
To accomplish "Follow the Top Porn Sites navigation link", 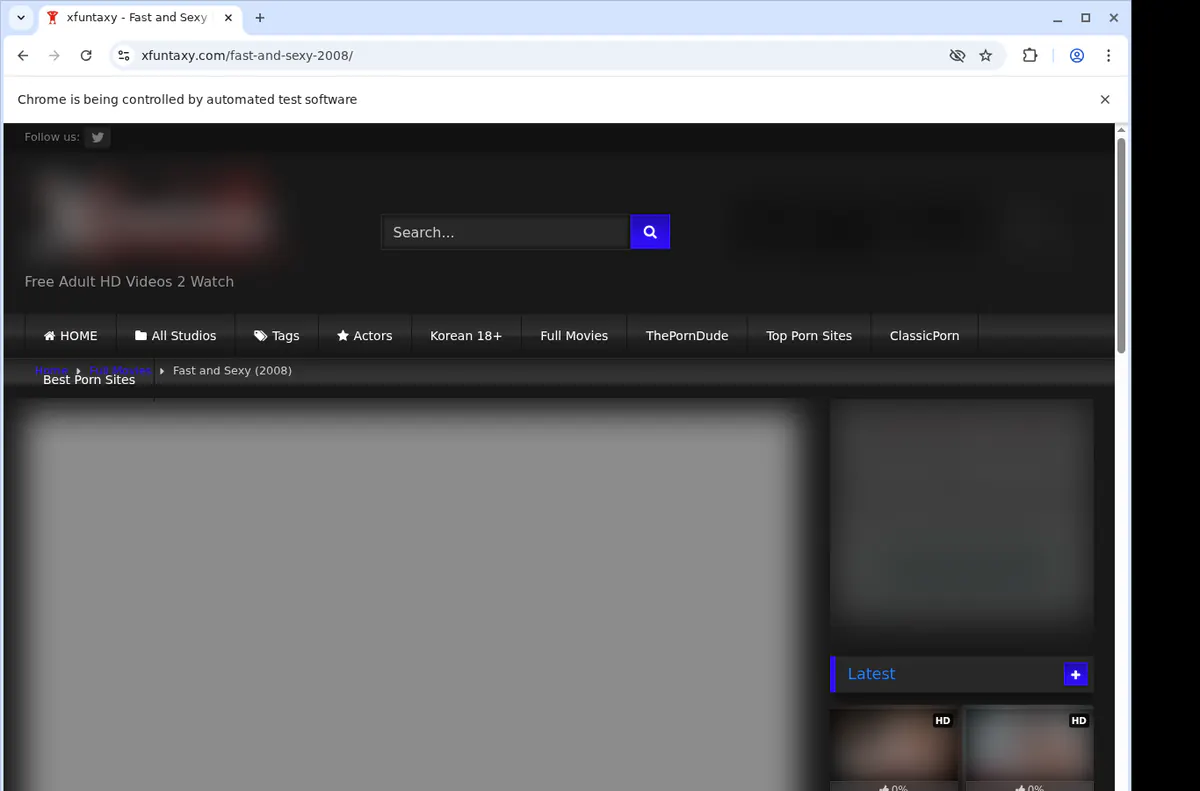I will point(809,336).
